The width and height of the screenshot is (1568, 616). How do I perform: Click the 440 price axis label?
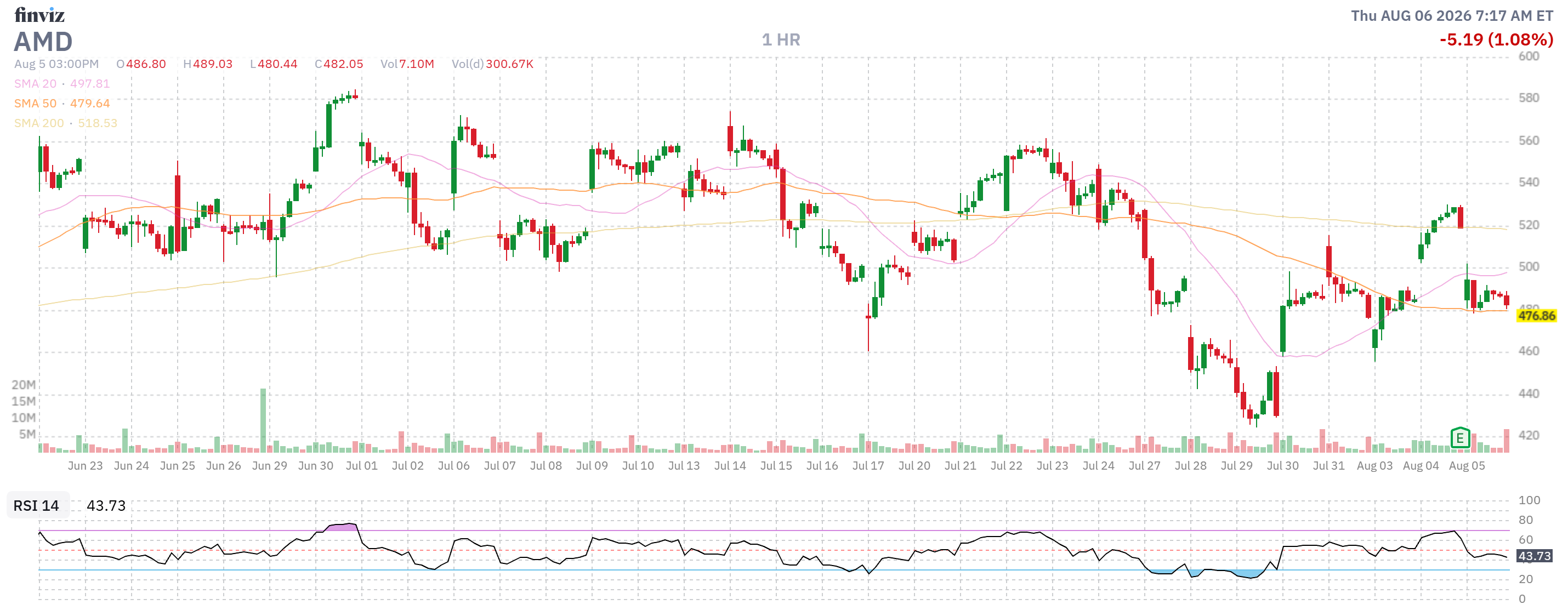1529,393
